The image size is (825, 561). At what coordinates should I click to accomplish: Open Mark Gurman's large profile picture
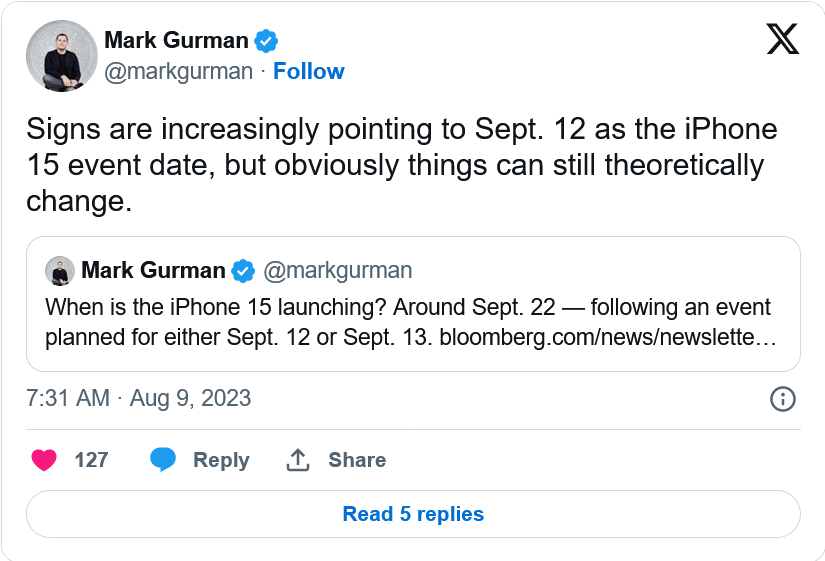pos(62,56)
